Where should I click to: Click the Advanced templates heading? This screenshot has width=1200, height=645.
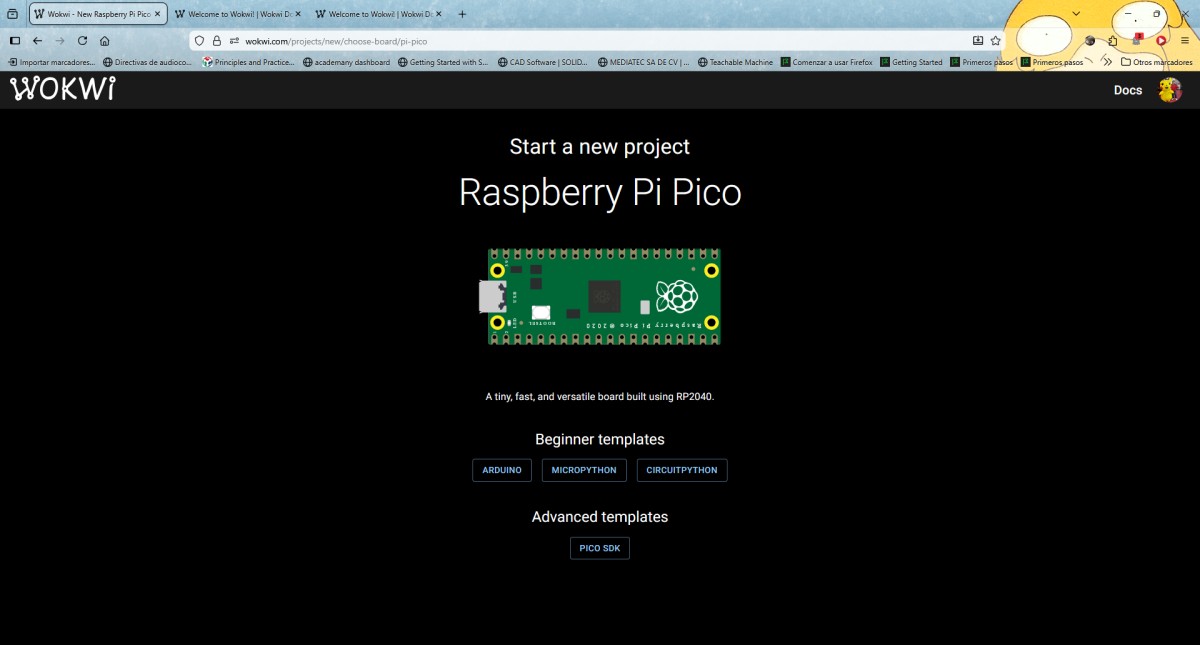coord(600,517)
